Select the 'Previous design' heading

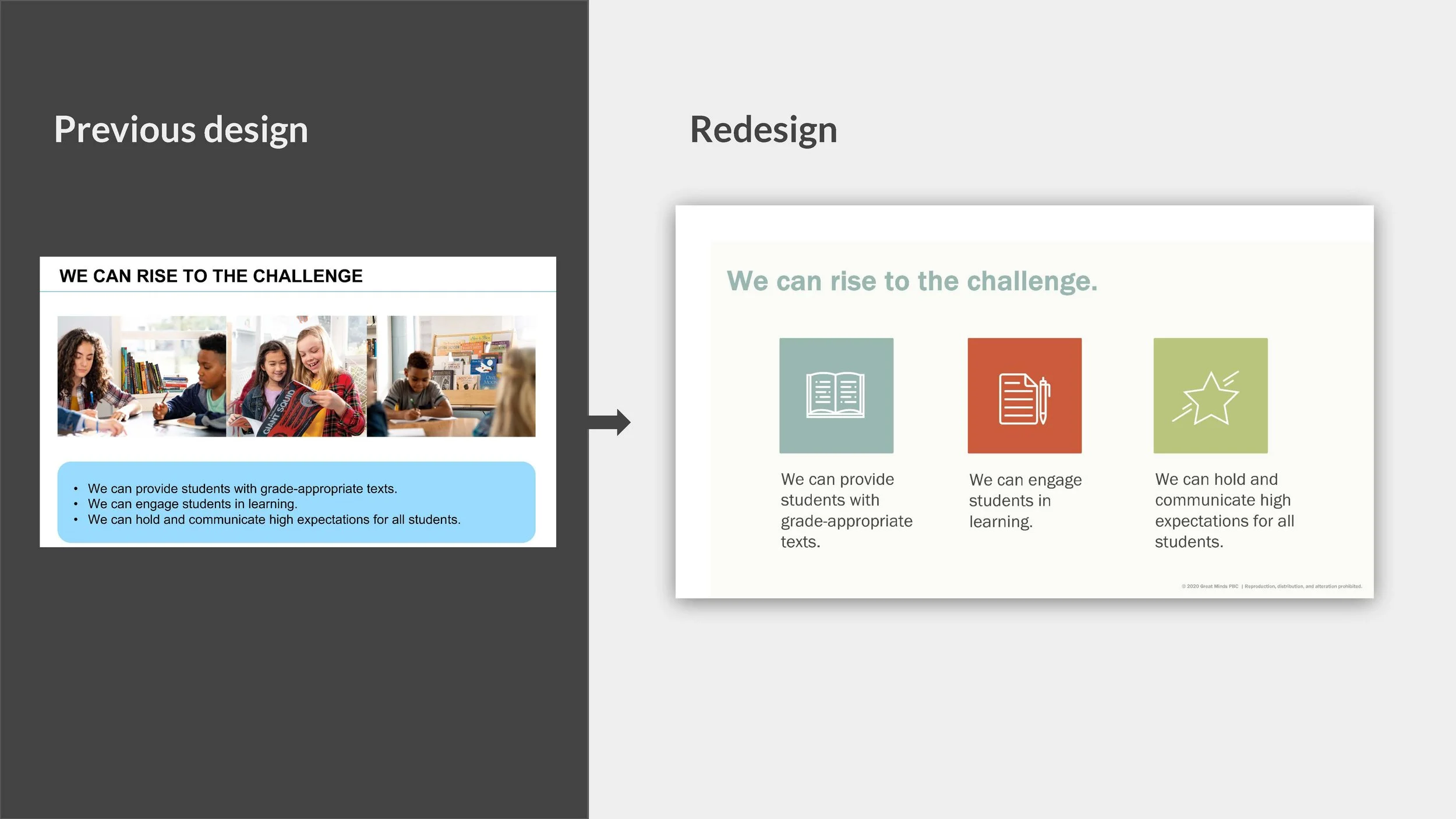(181, 130)
